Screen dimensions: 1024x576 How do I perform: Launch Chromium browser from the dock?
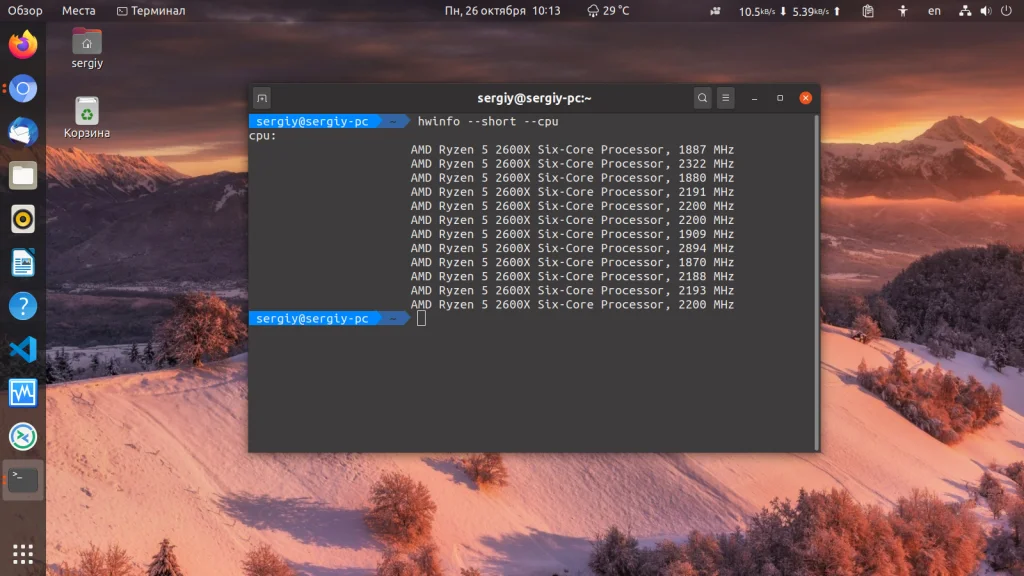[23, 89]
